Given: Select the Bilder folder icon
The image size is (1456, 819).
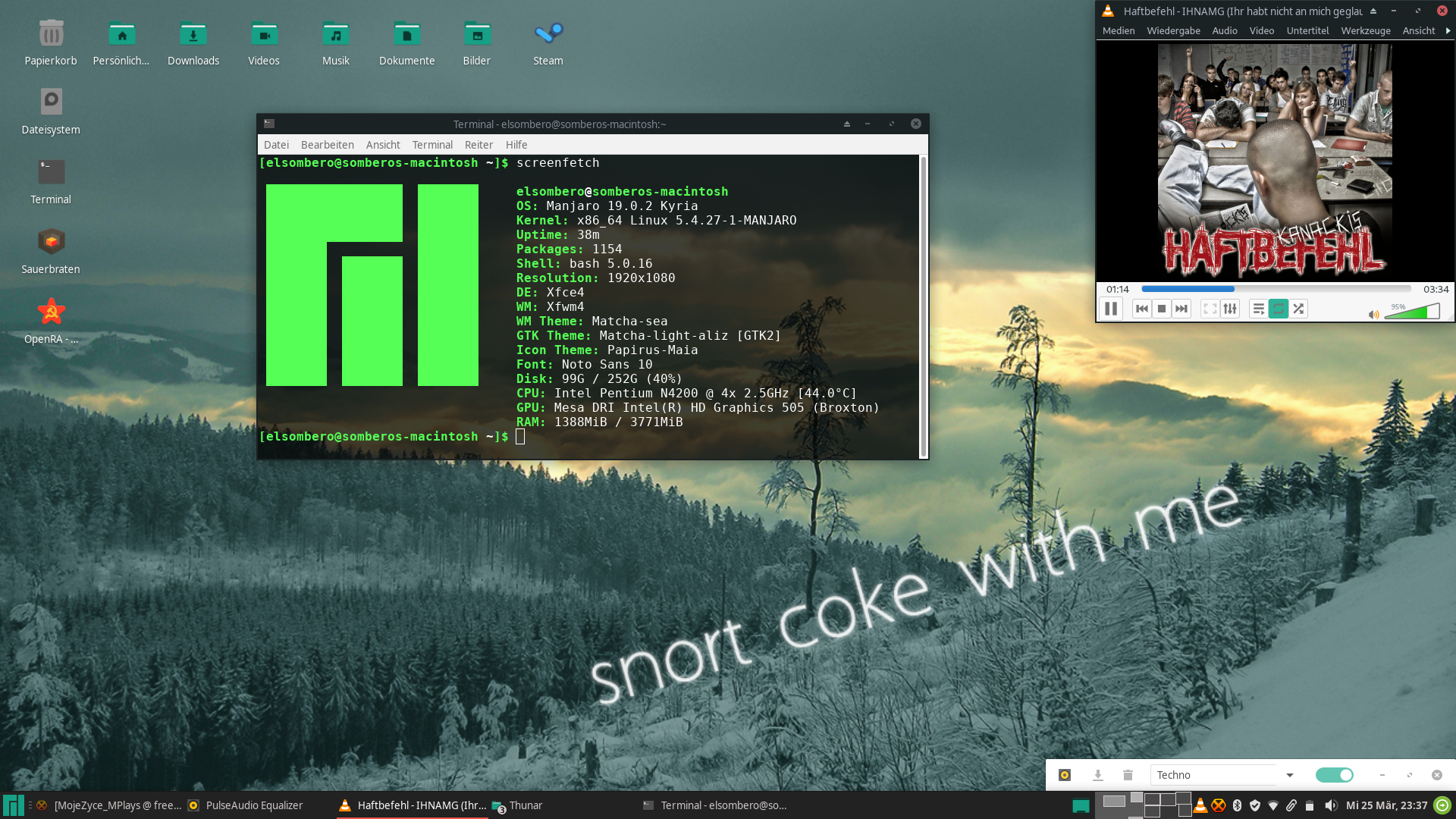Looking at the screenshot, I should coord(477,43).
